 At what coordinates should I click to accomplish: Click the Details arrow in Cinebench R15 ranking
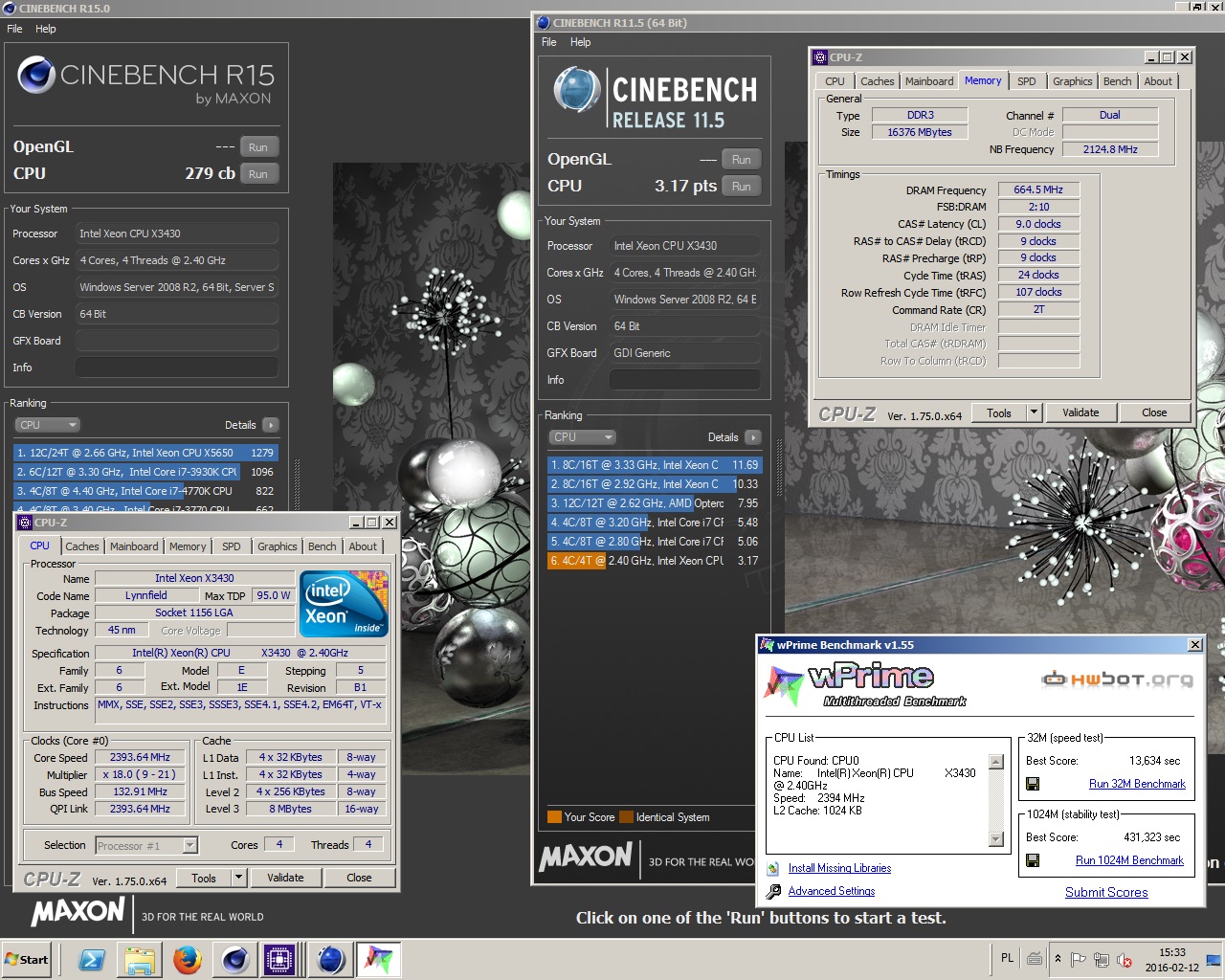click(271, 425)
